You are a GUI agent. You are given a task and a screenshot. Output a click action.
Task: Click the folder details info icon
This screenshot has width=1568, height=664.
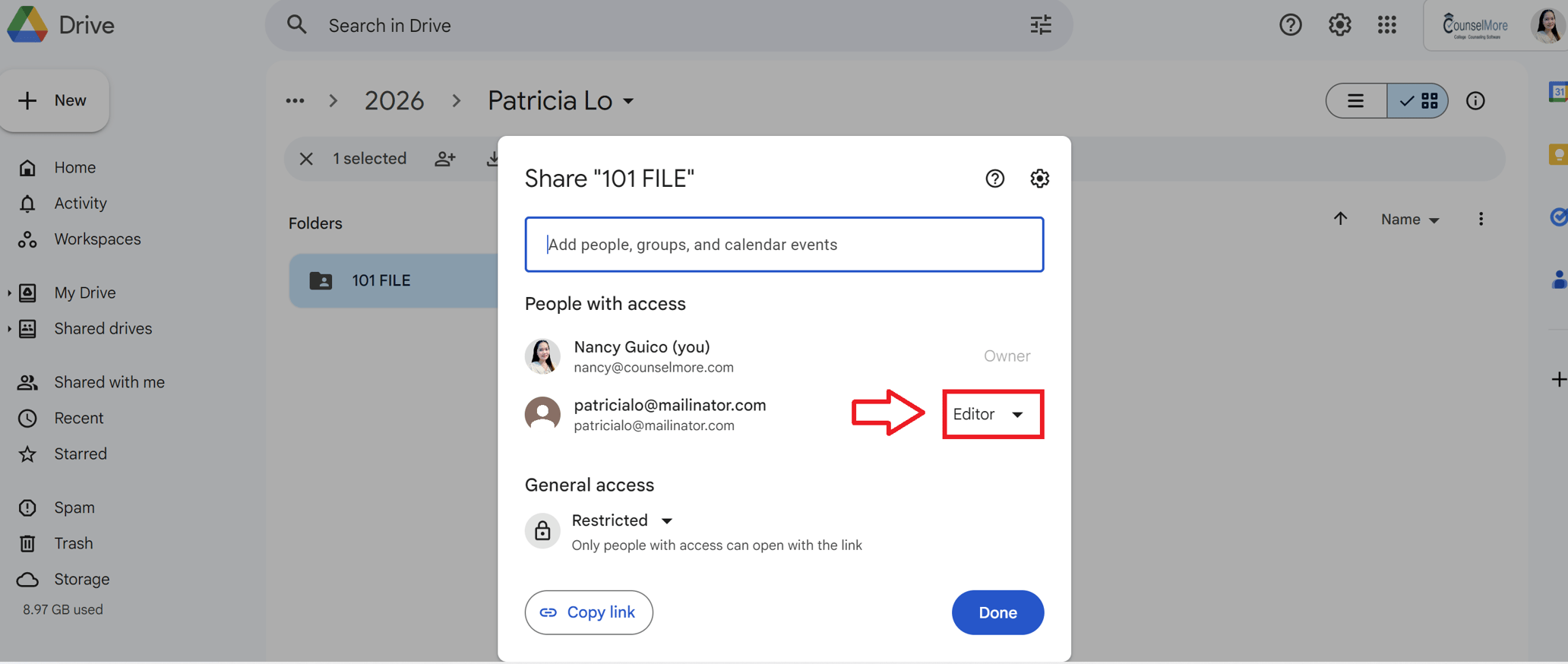point(1475,100)
